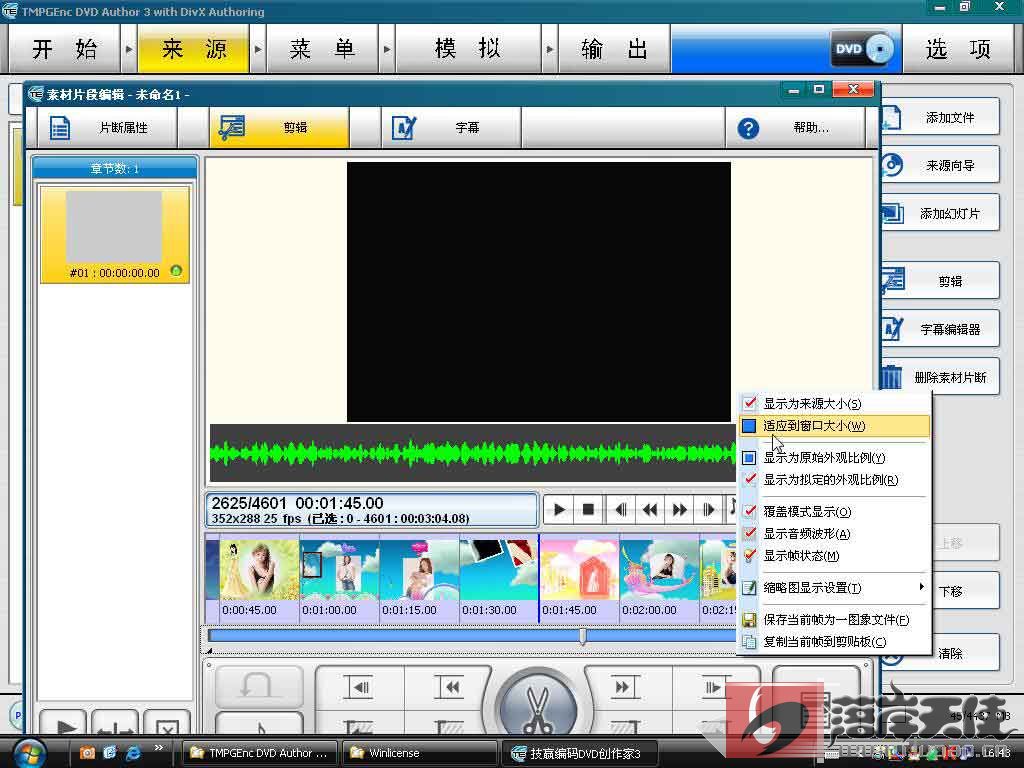Click the 来源 source step button
1024x768 pixels.
[193, 49]
